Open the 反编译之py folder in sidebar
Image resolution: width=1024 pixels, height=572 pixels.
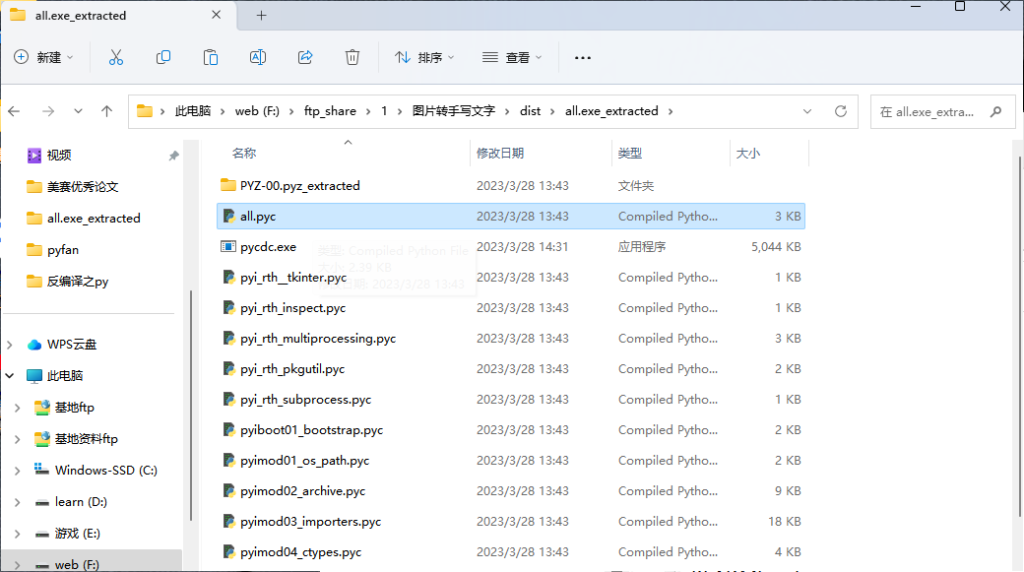[78, 282]
